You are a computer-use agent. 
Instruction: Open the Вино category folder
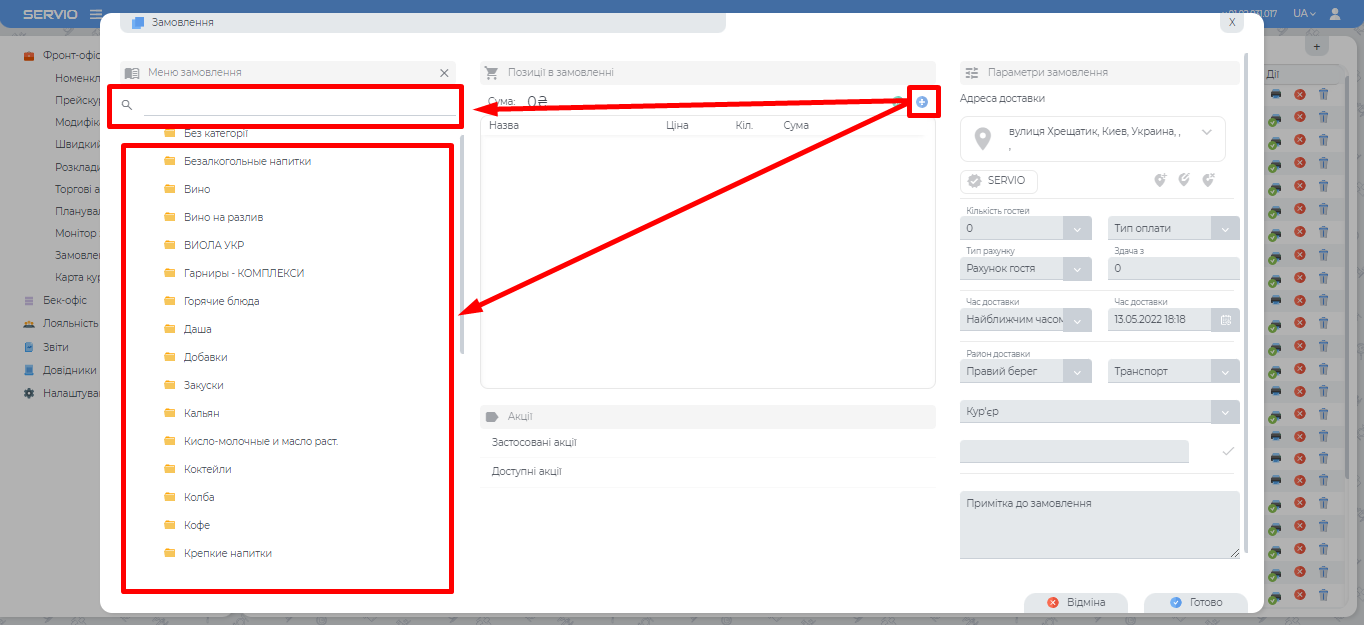(x=197, y=189)
